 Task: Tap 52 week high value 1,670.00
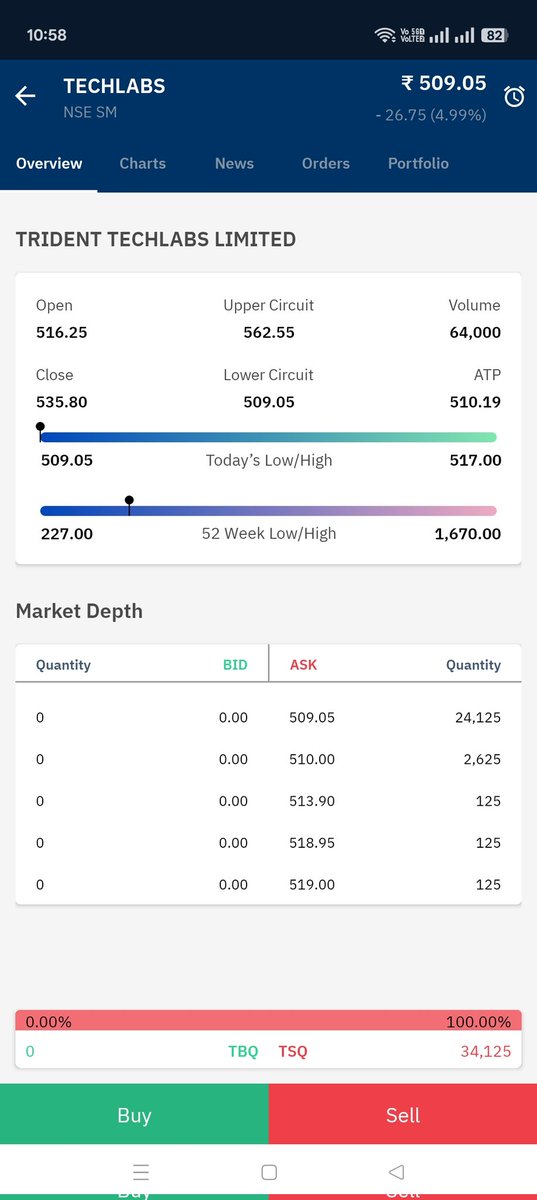click(468, 534)
